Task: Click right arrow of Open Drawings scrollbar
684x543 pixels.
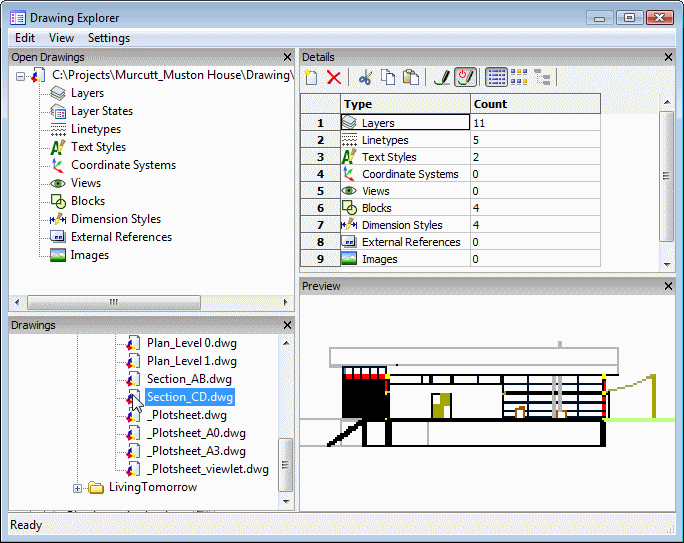Action: click(286, 302)
